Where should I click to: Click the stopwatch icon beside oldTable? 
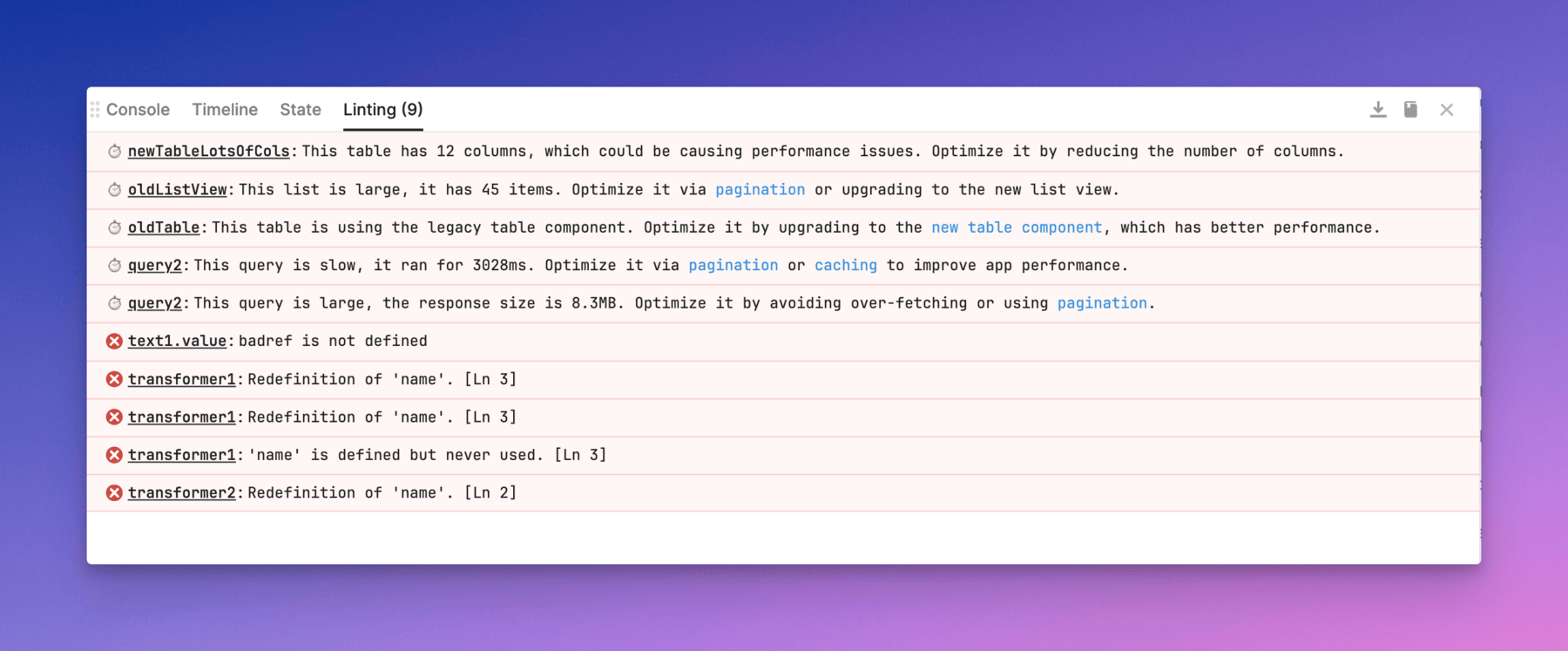114,227
